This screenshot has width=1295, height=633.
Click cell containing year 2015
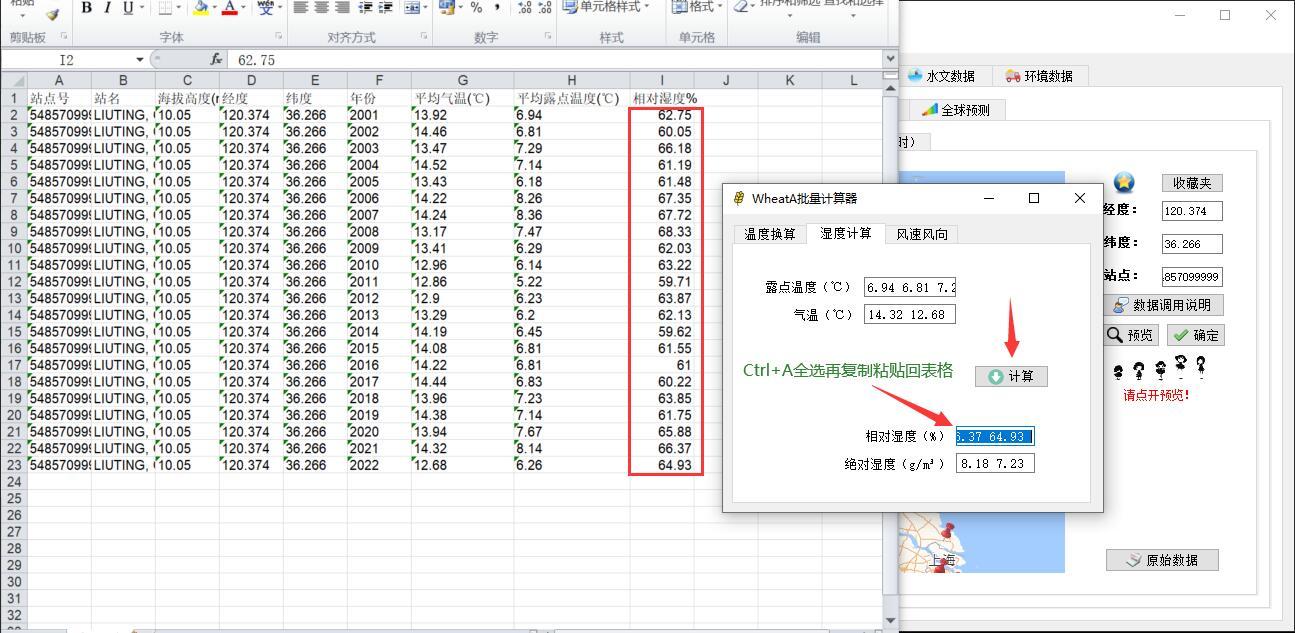[x=379, y=348]
